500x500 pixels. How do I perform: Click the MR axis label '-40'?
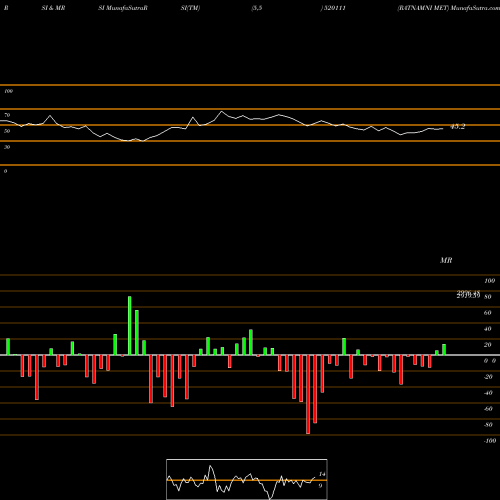(x=488, y=393)
